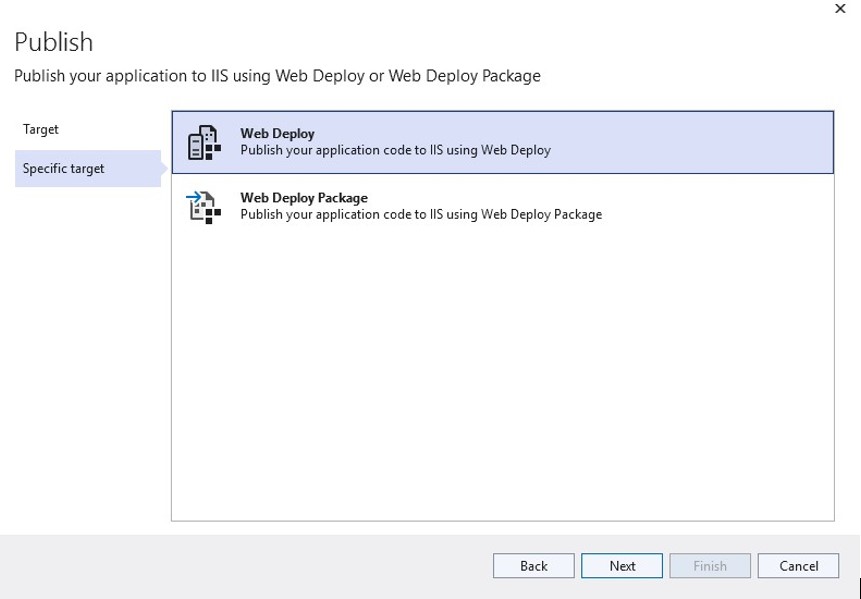861x599 pixels.
Task: Select the Specific target step
Action: (64, 169)
